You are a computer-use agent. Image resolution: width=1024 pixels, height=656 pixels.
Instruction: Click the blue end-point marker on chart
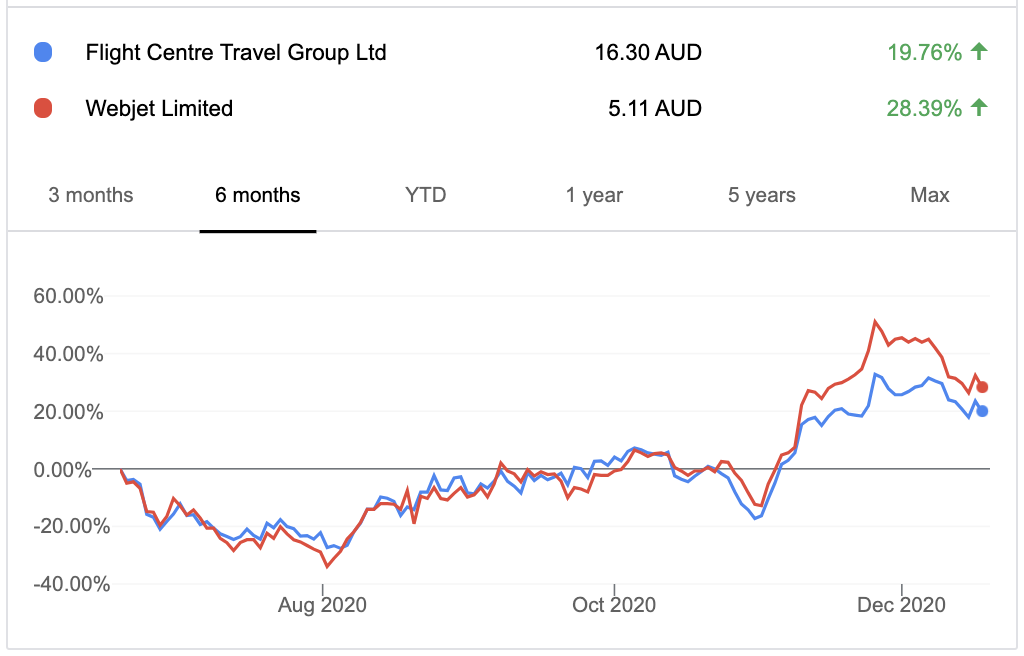982,412
